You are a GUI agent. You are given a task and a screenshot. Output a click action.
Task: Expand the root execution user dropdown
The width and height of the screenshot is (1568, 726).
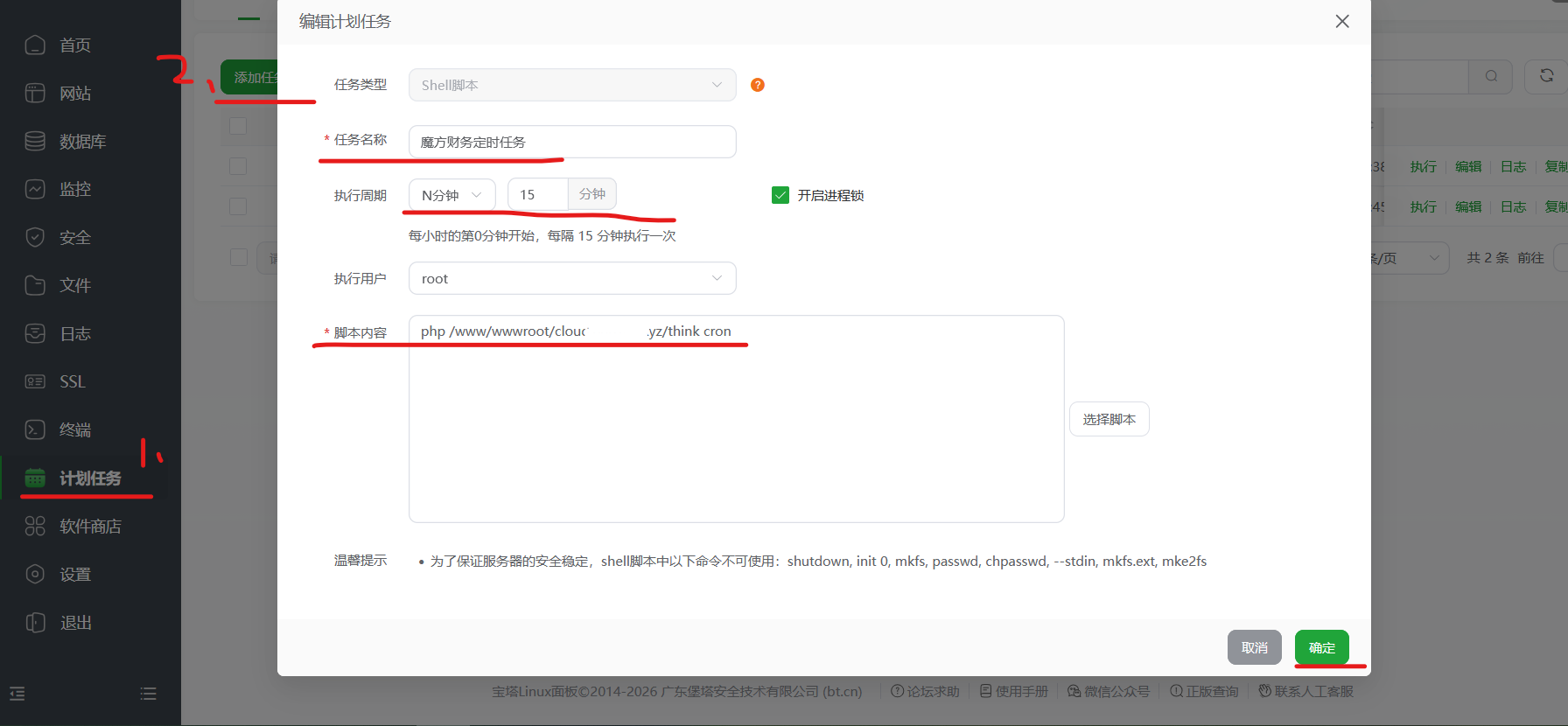tap(571, 278)
